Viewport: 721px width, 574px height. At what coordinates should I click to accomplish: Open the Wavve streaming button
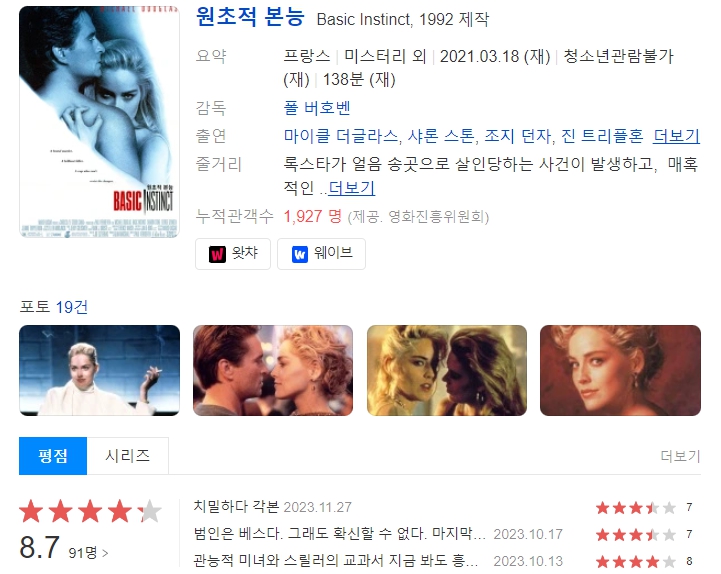321,253
